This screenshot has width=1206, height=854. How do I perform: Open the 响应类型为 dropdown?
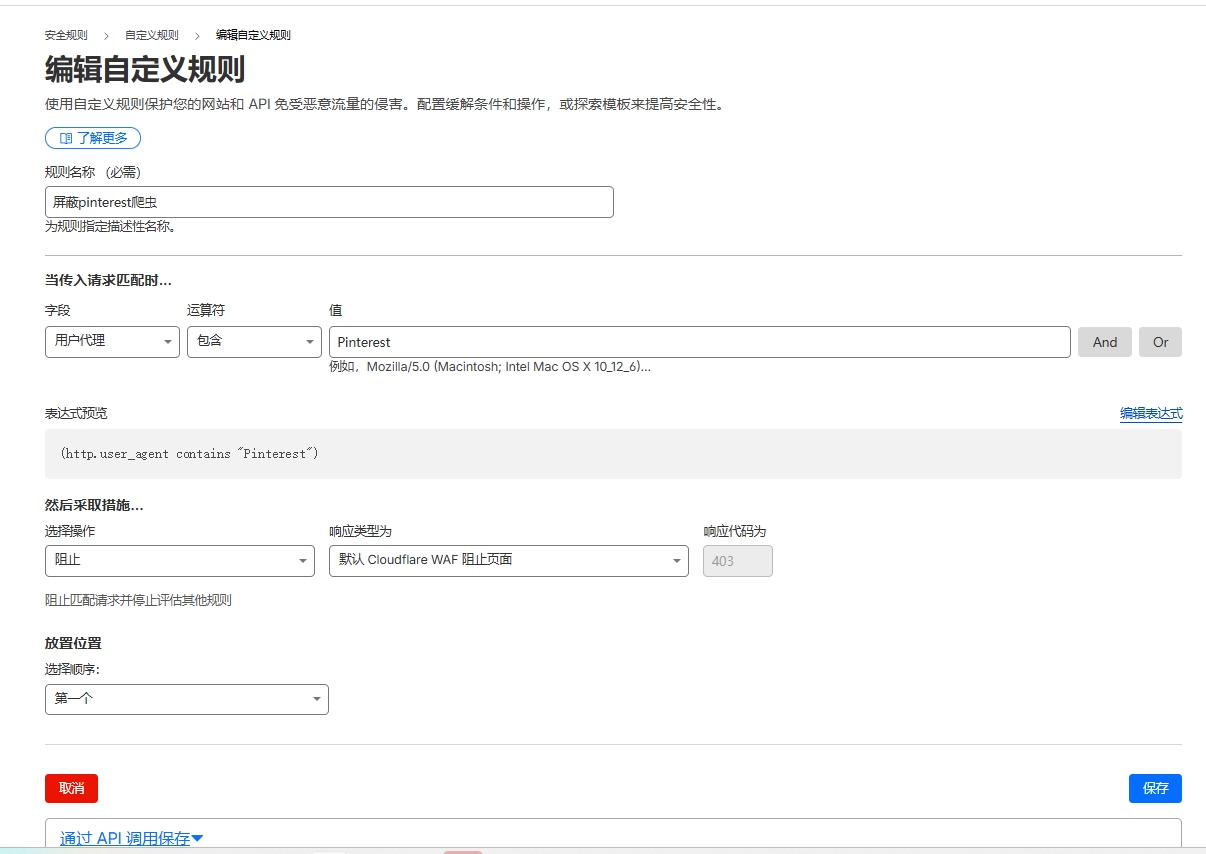pos(508,561)
